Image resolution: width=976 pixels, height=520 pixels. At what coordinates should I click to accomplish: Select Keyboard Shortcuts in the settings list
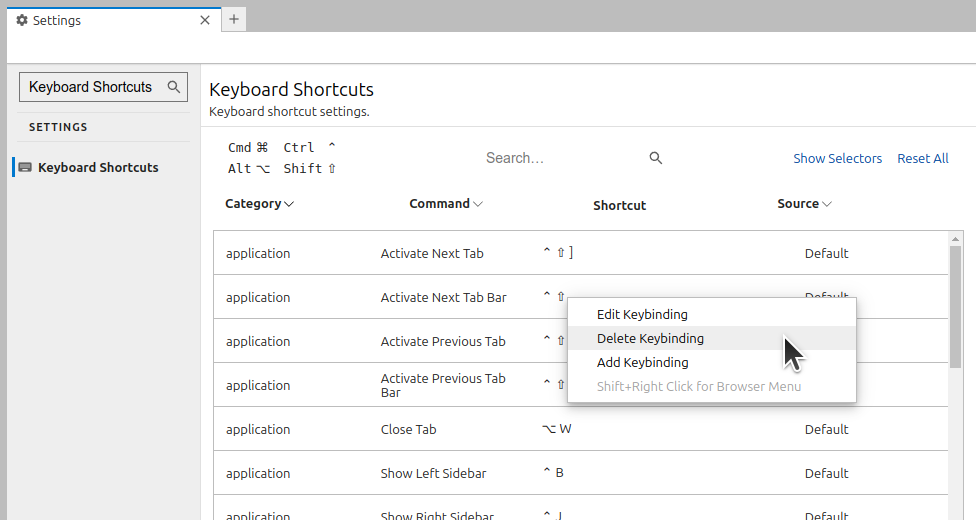click(98, 167)
